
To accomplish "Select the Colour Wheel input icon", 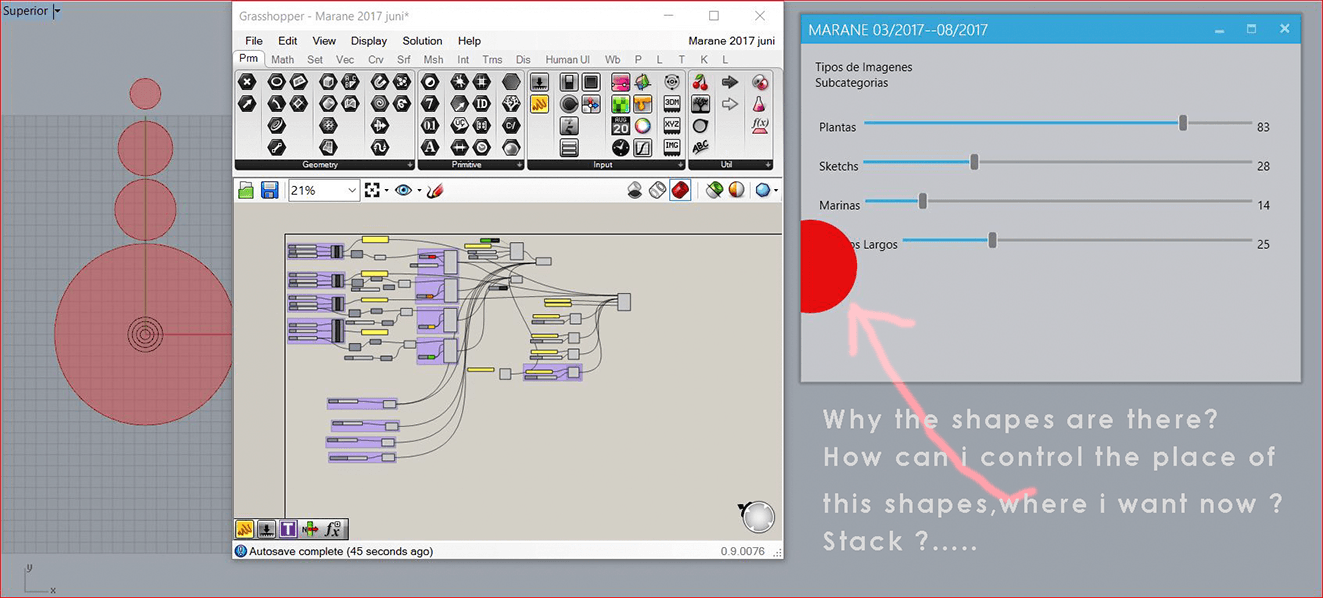I will click(x=642, y=126).
